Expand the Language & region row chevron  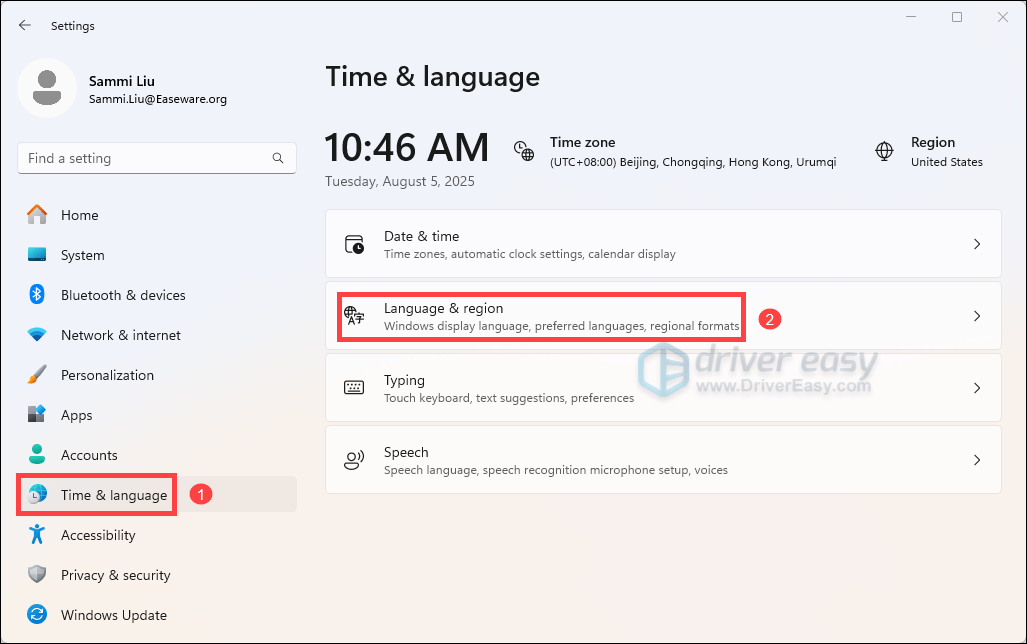(977, 315)
